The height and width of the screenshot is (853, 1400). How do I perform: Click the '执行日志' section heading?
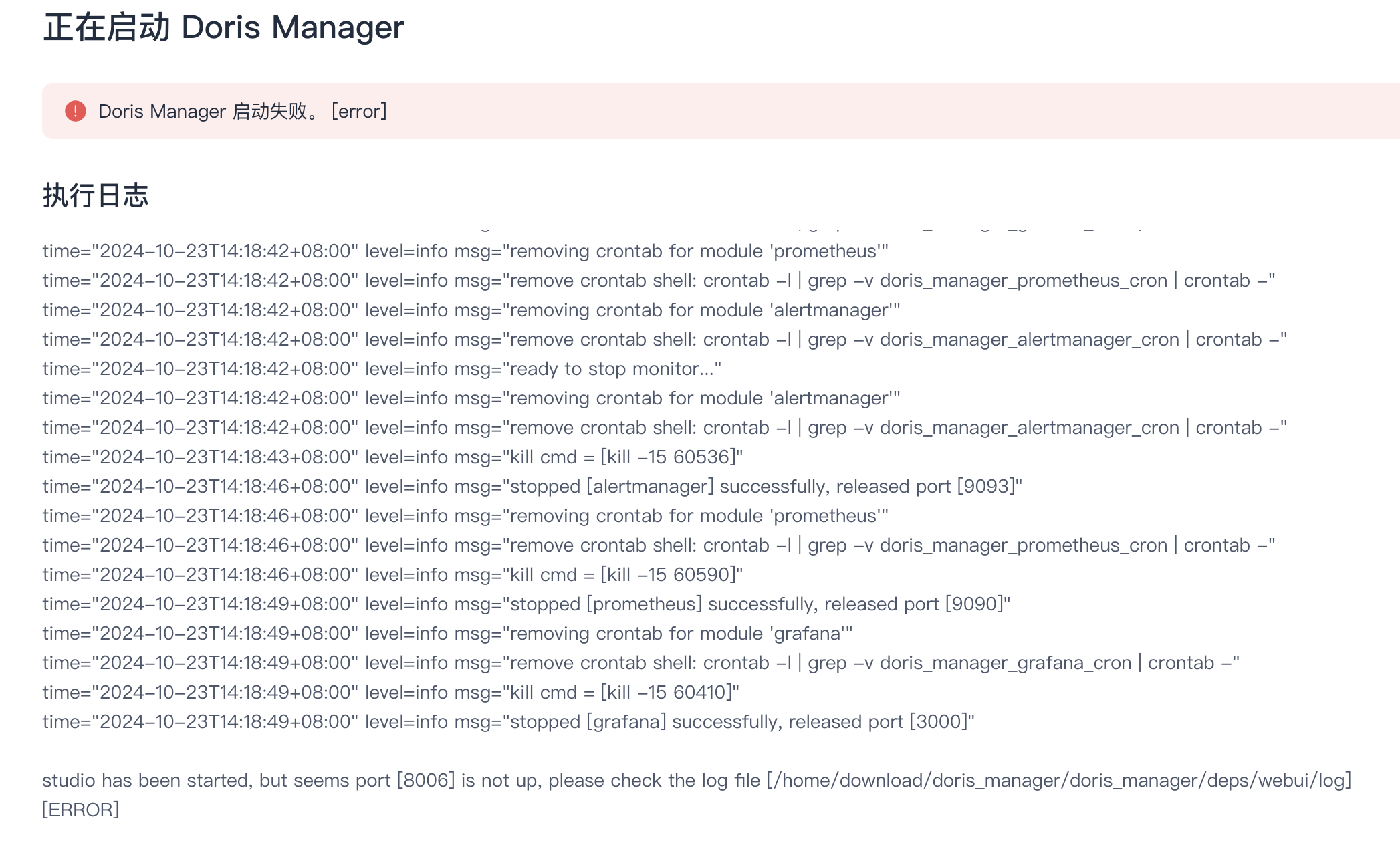click(96, 195)
